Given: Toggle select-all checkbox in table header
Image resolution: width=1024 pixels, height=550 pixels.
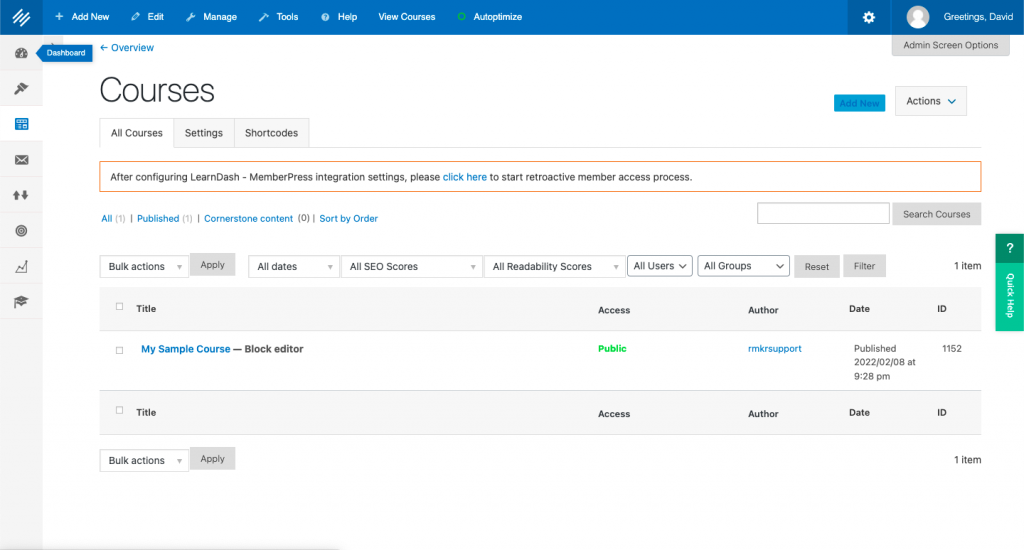Looking at the screenshot, I should [x=120, y=307].
